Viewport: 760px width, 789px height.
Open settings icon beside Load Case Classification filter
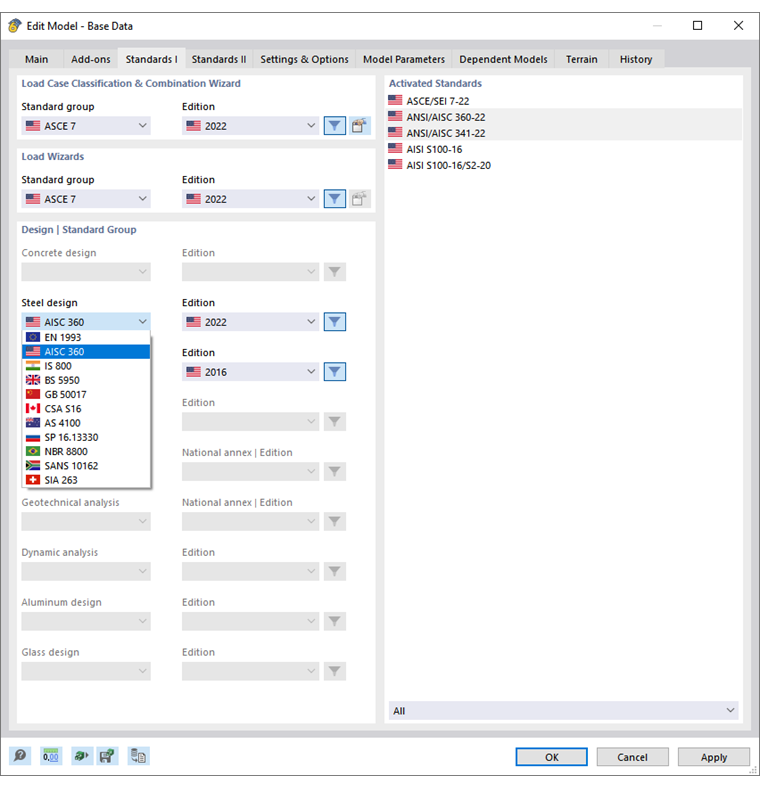359,126
